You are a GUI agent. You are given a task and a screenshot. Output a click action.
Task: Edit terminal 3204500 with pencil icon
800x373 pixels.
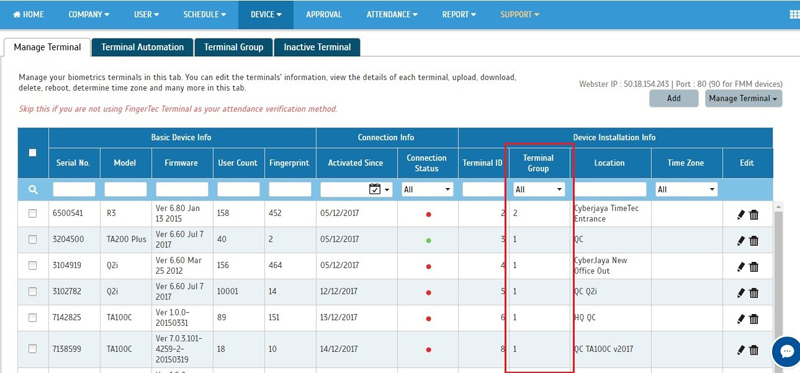click(x=741, y=241)
